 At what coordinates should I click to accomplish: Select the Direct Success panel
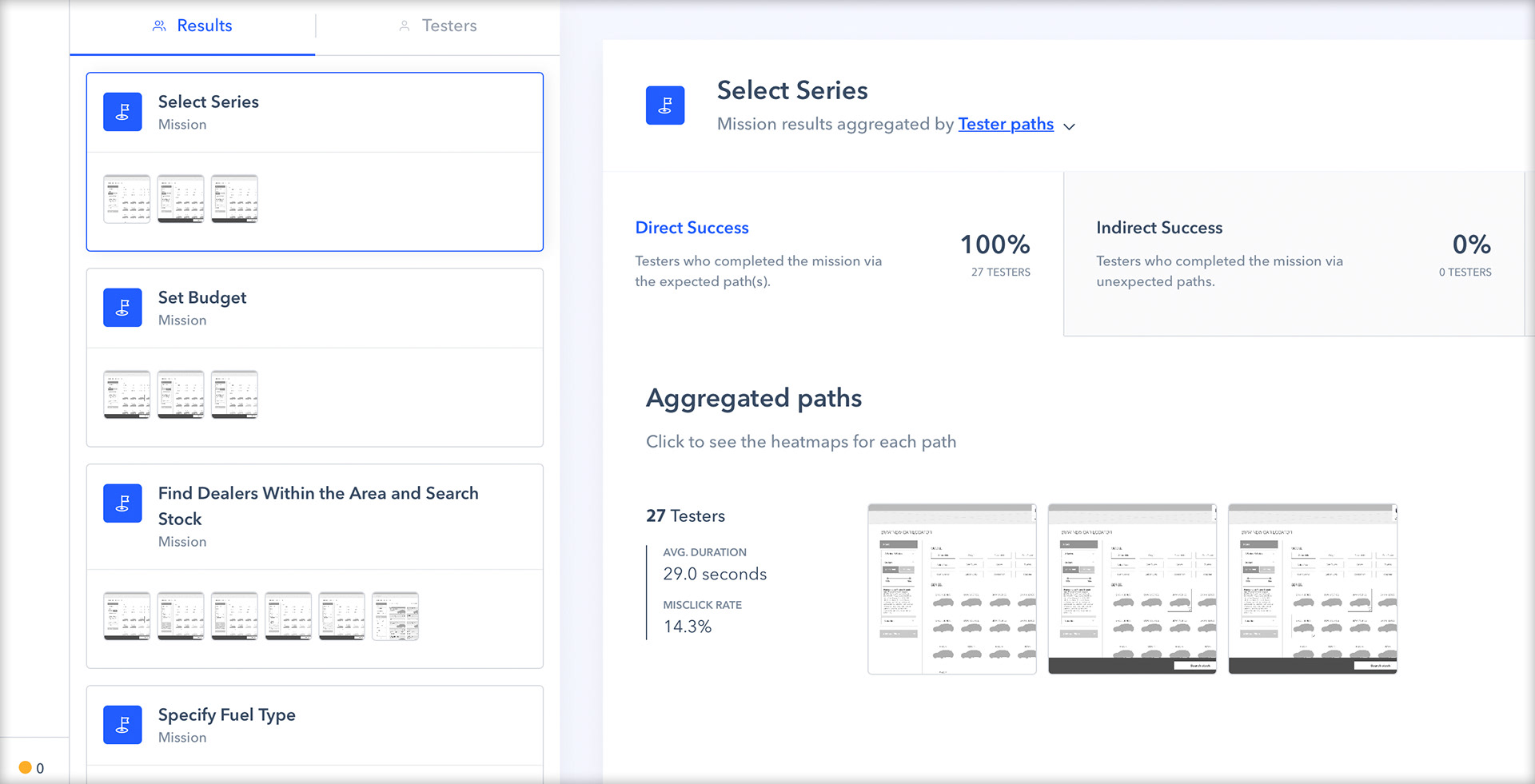pyautogui.click(x=833, y=253)
